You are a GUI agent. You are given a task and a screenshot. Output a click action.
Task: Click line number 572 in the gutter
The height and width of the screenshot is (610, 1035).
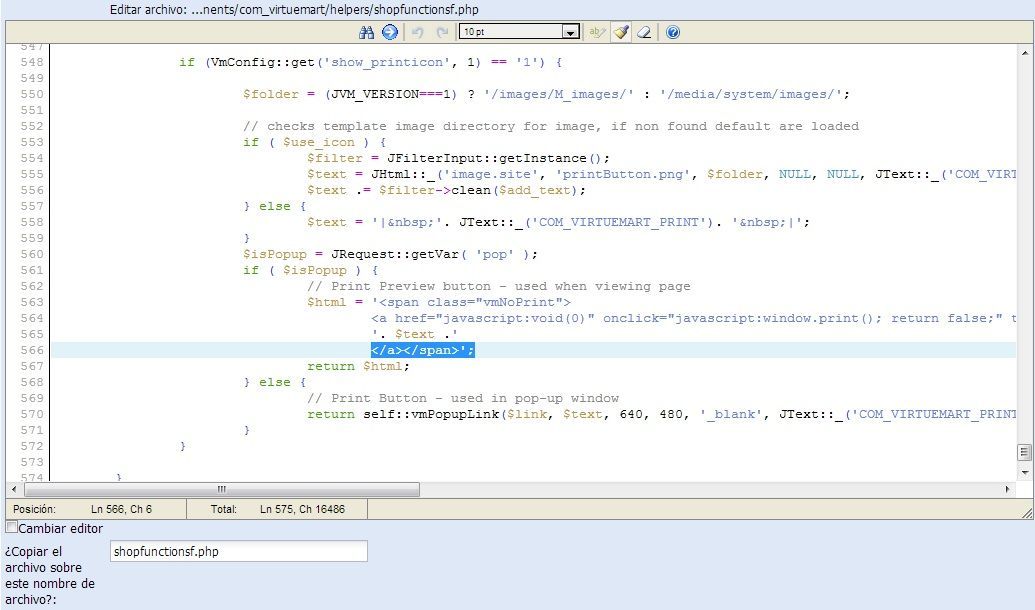tap(32, 446)
